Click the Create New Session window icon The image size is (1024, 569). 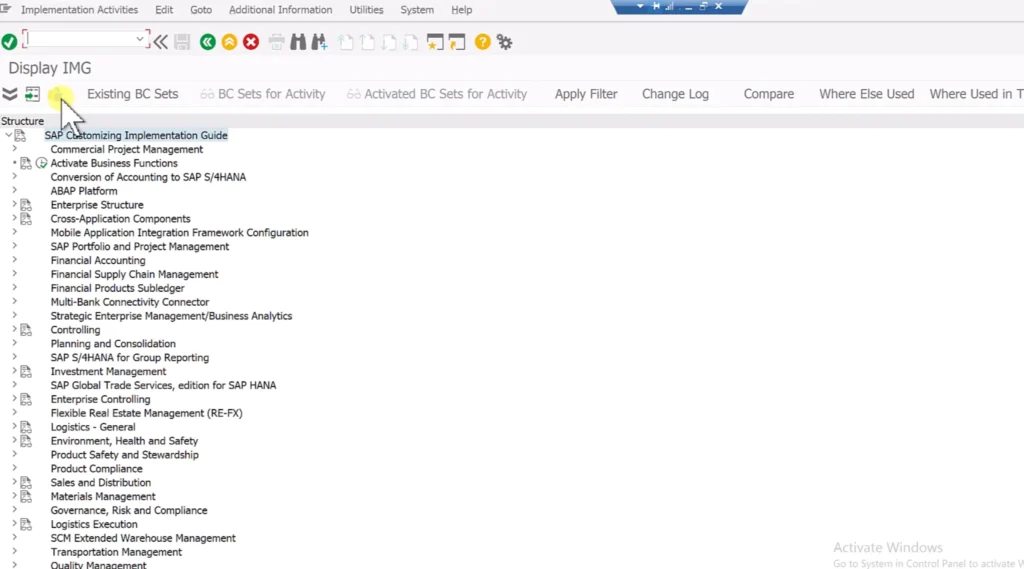click(435, 42)
